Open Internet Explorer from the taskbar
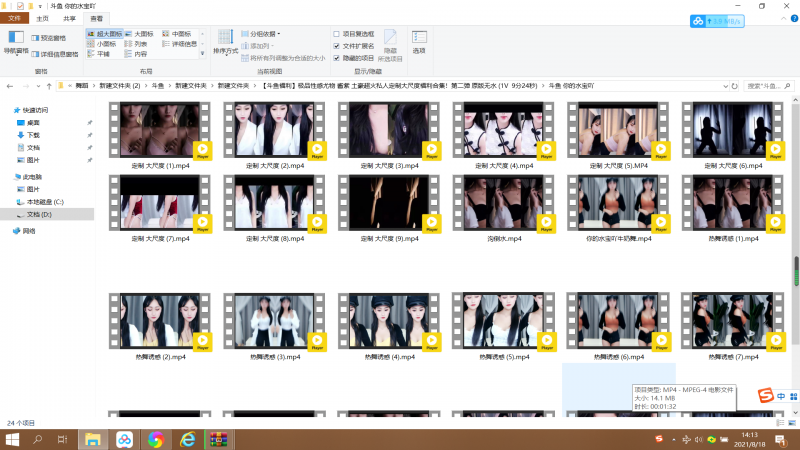Screen dimensions: 800x450 (x=187, y=439)
